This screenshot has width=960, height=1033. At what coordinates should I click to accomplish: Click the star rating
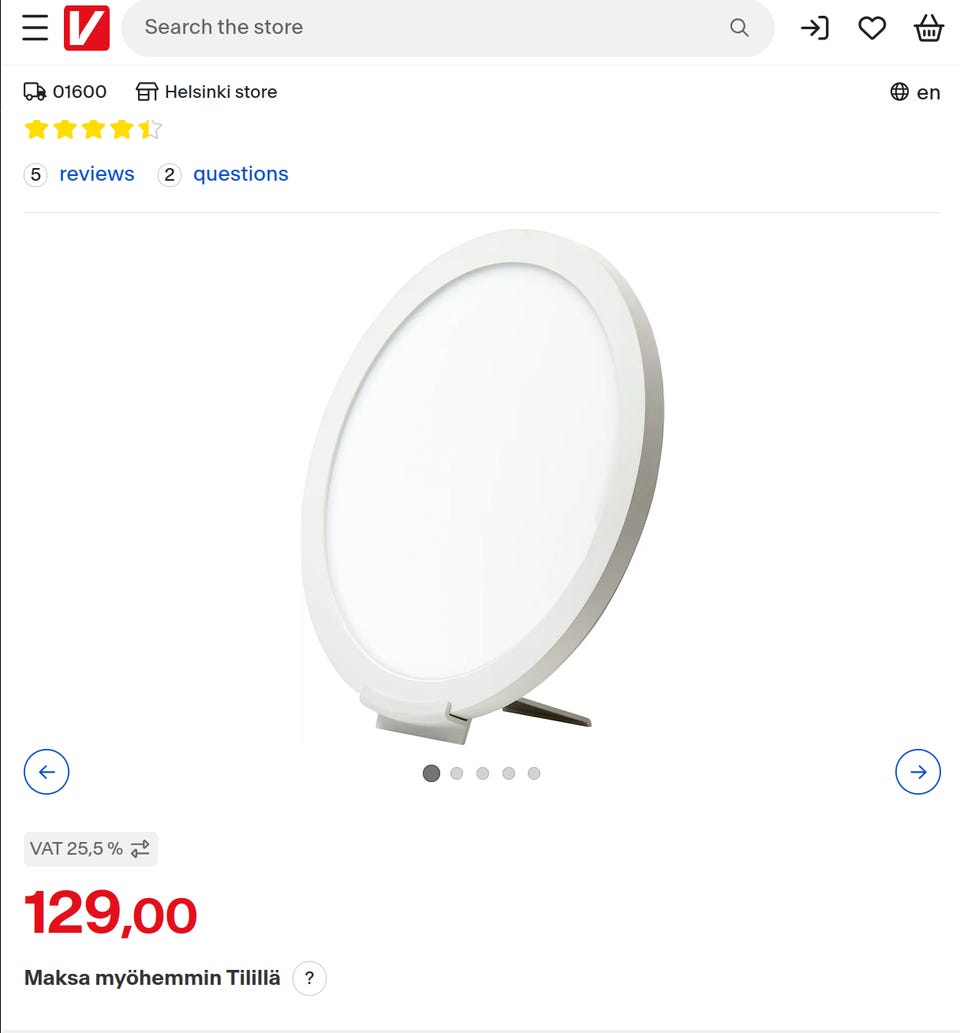[x=93, y=129]
